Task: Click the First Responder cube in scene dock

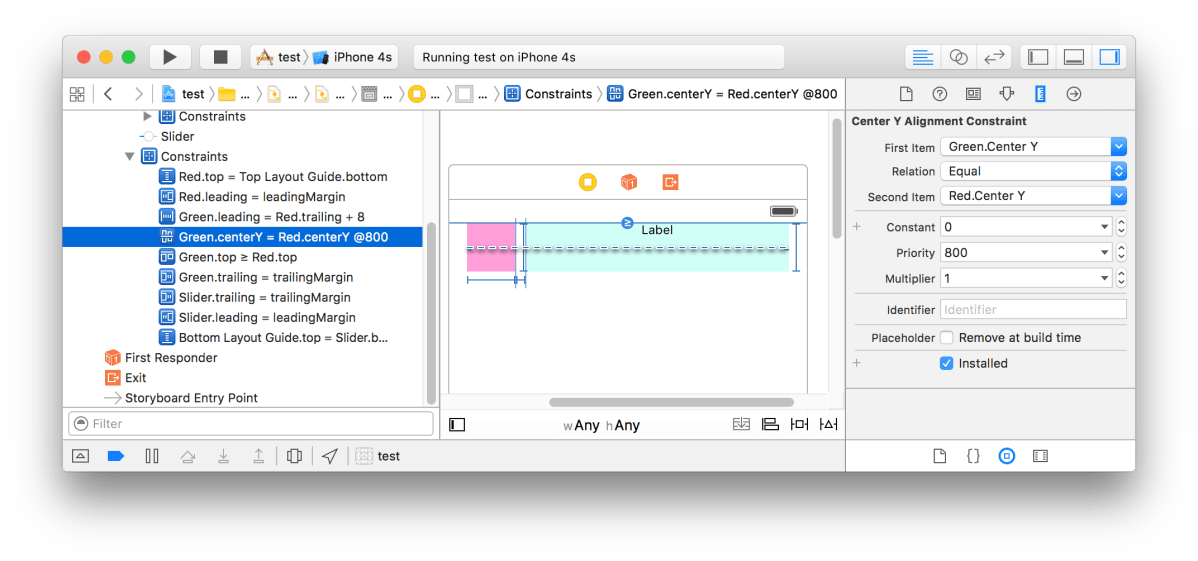Action: (x=629, y=182)
